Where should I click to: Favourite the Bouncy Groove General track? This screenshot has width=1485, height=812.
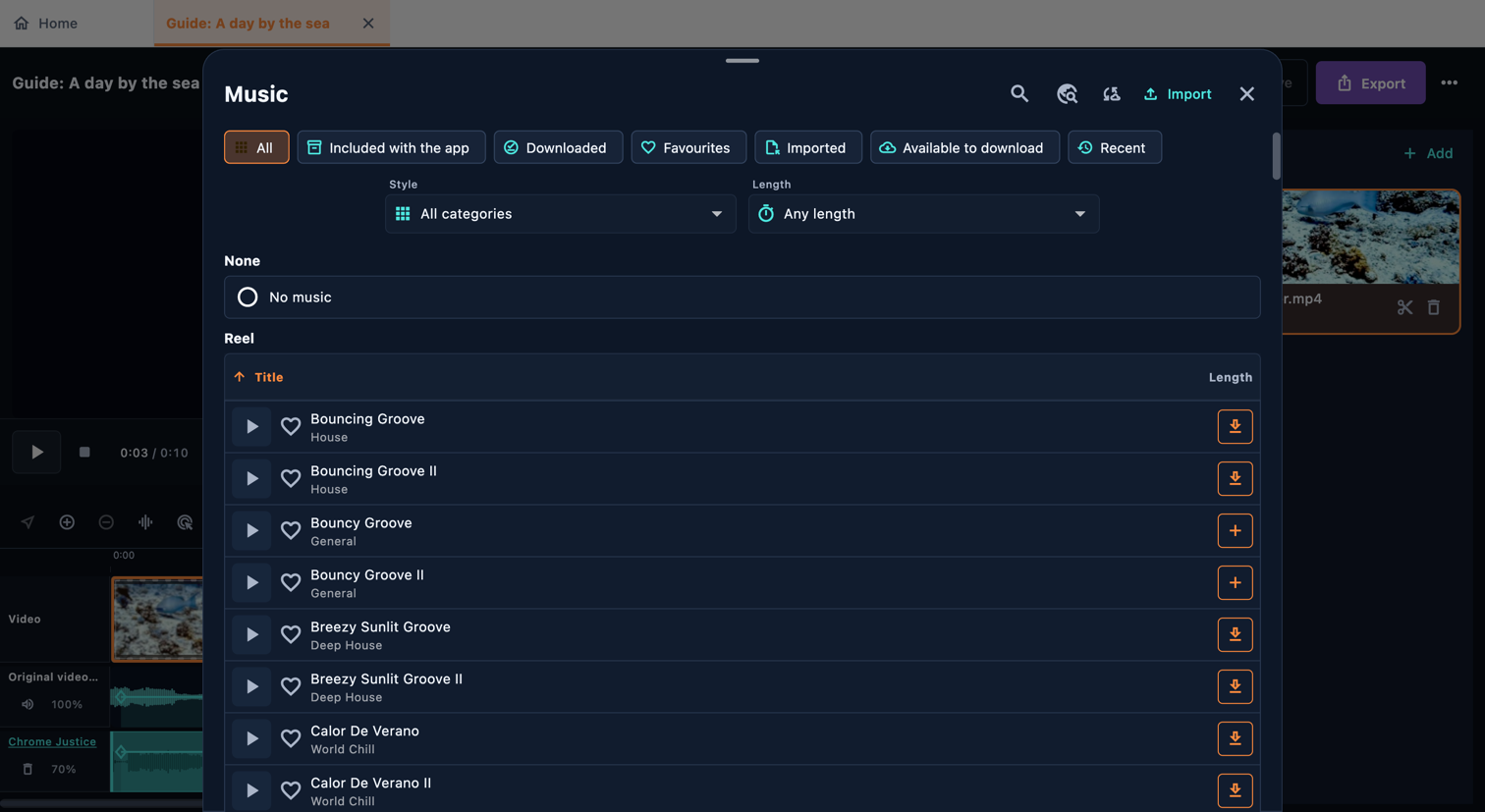(291, 530)
